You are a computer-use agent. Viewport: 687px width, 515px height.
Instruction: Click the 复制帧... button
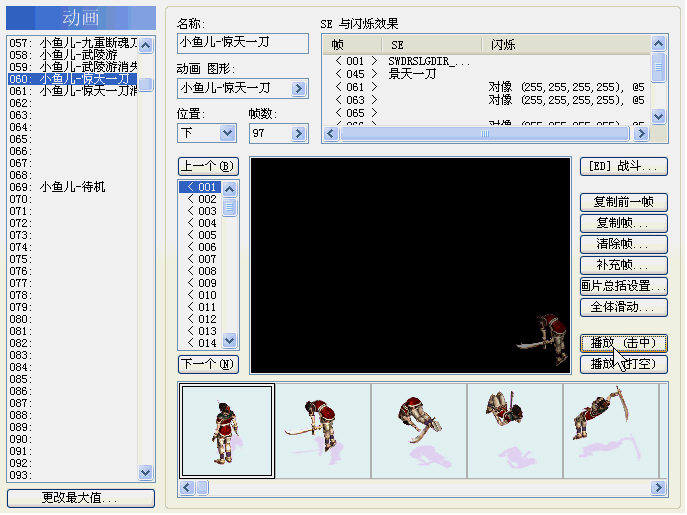point(624,223)
